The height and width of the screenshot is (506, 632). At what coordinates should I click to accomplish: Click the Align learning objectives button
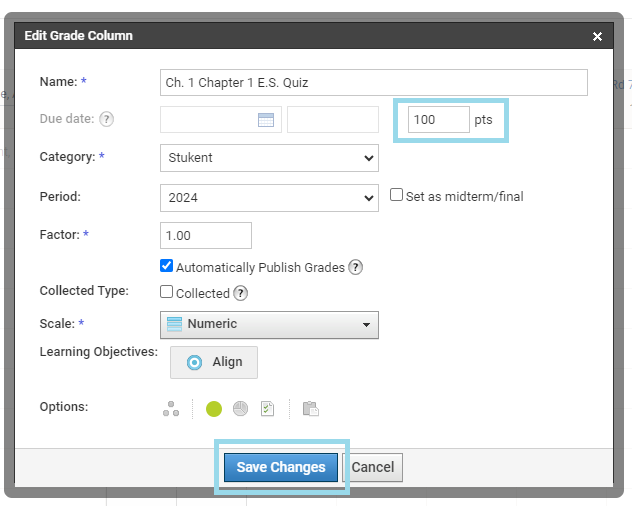[214, 362]
